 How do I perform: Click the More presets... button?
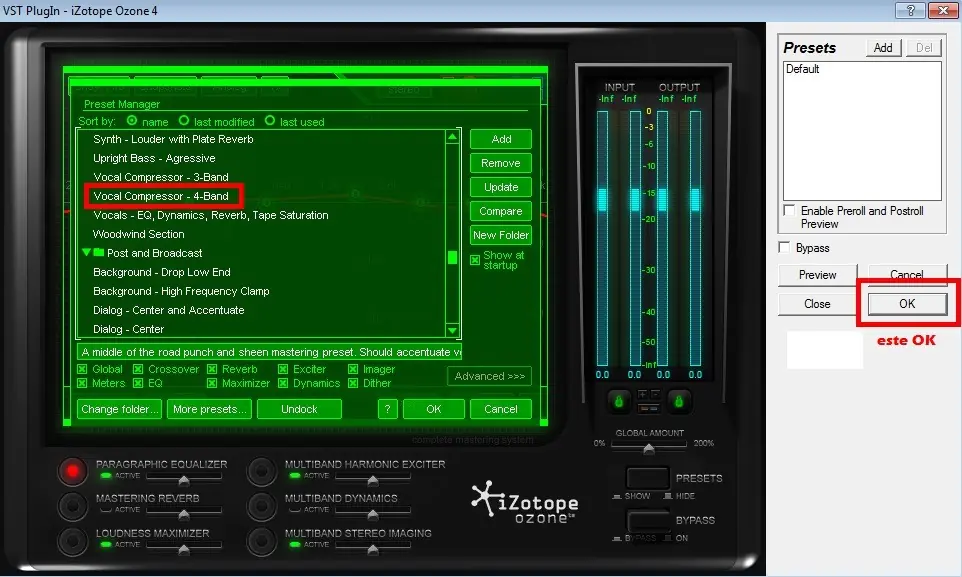pyautogui.click(x=210, y=409)
